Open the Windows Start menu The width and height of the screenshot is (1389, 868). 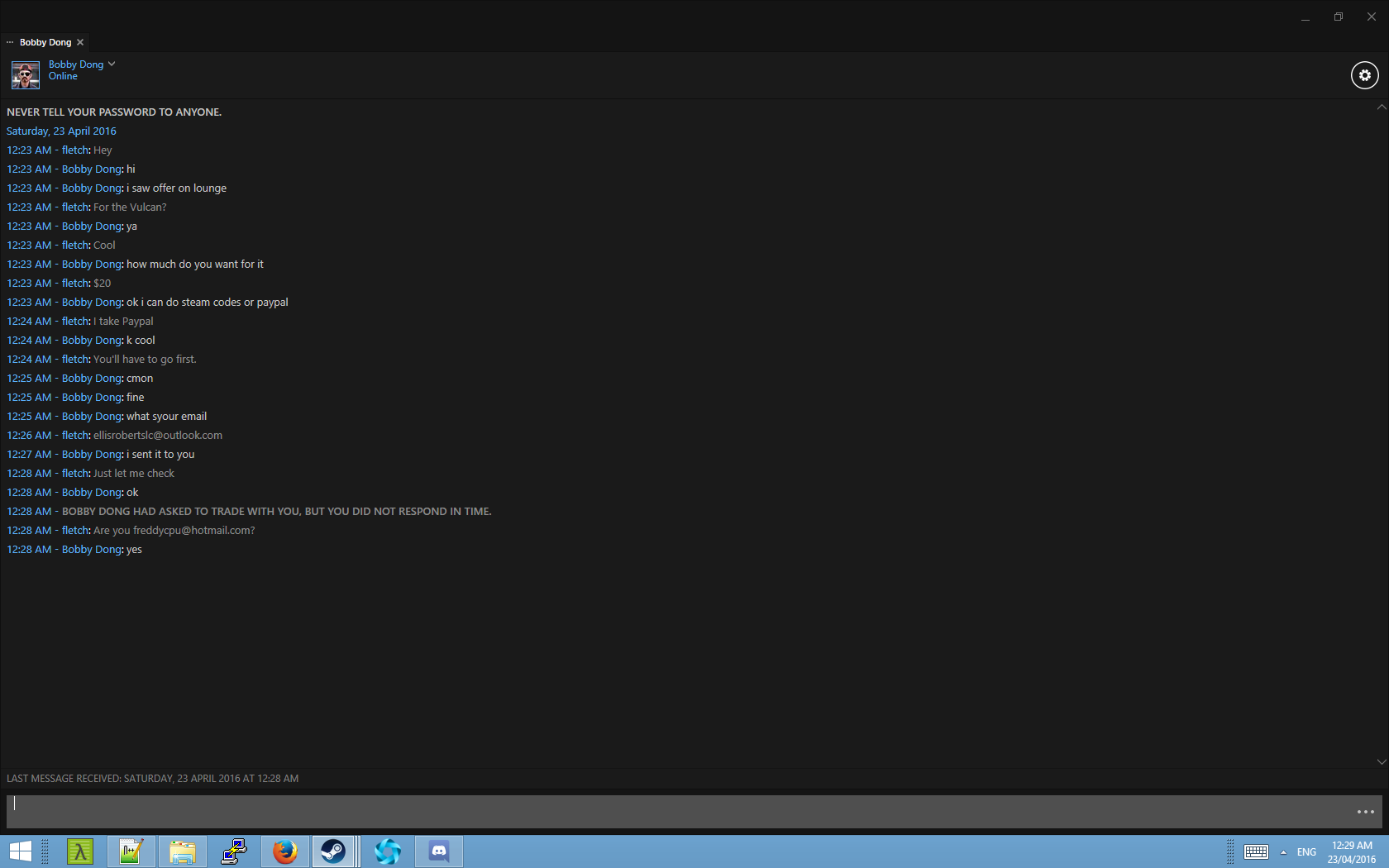[x=20, y=851]
